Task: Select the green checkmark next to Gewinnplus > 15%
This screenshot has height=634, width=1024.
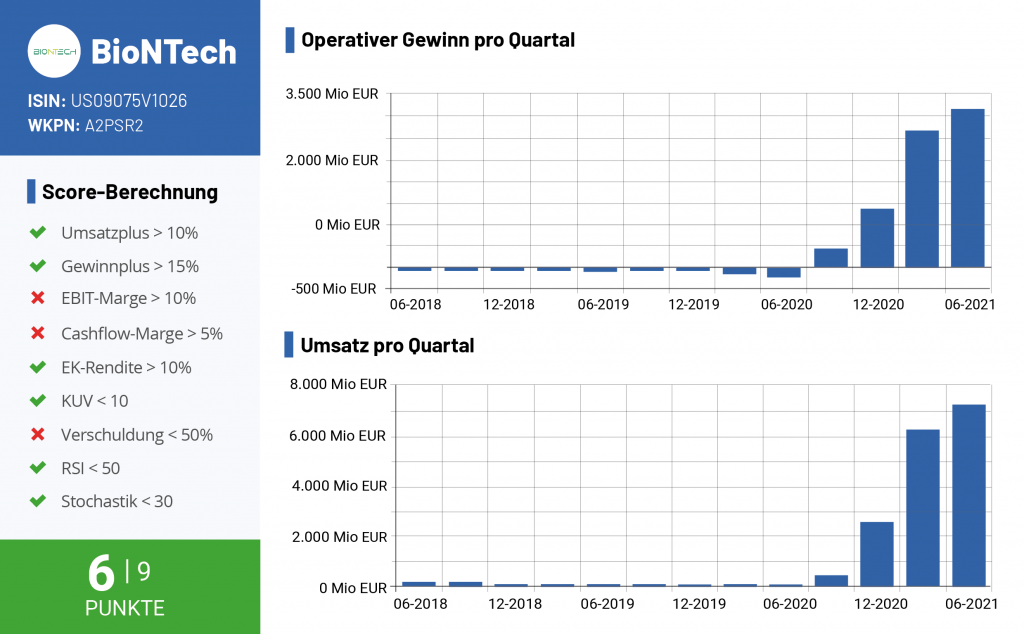Action: point(38,266)
